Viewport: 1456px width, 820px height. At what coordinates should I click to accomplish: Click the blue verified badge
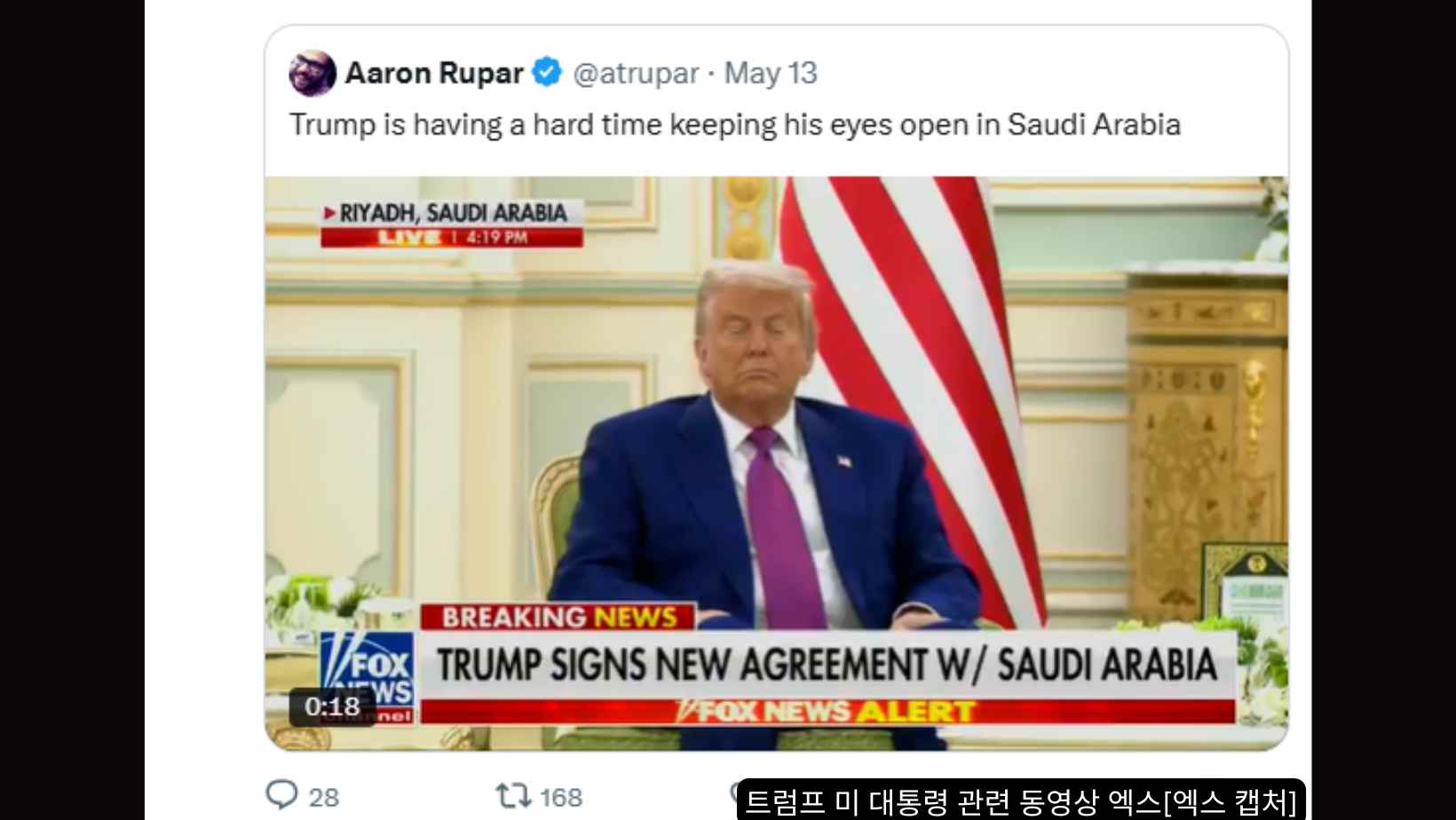[x=547, y=72]
